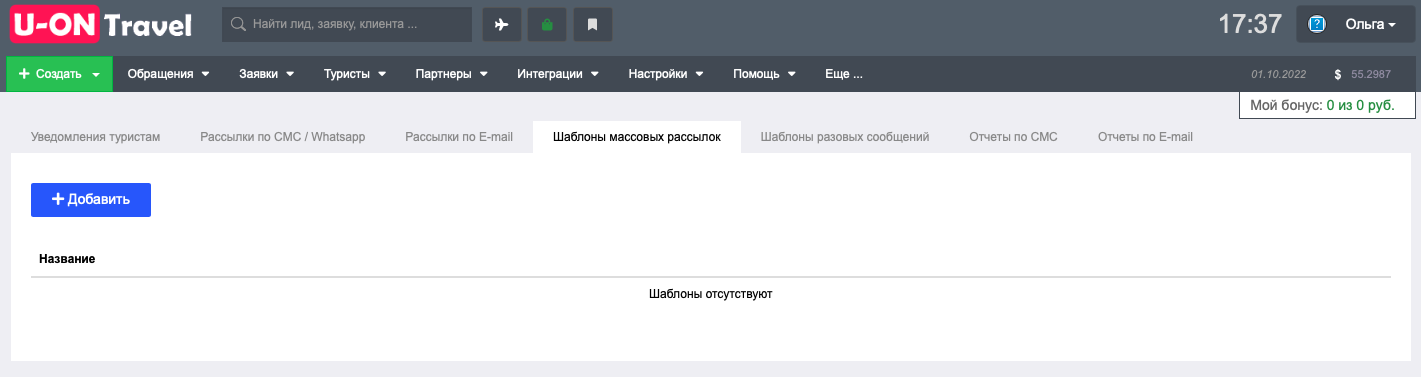Switch to Шаблоны разовых сообщений tab
Screen dimensions: 1421x377
click(845, 137)
